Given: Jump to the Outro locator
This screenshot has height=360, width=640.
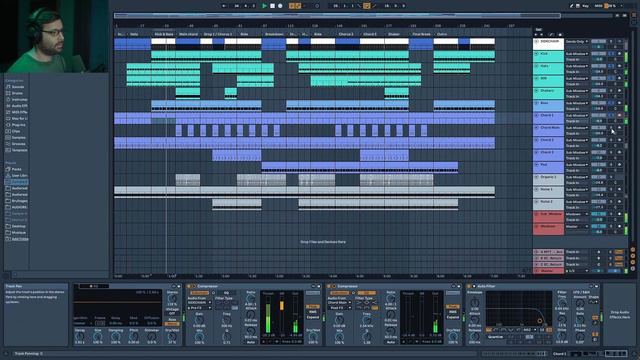Looking at the screenshot, I should coord(442,34).
